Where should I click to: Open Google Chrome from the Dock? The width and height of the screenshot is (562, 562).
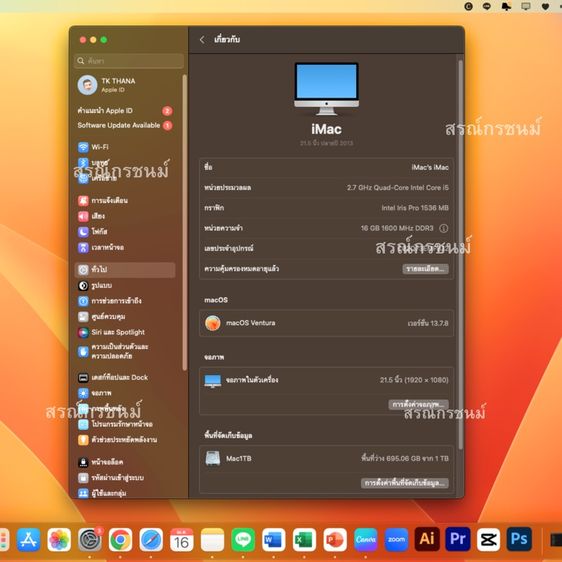pos(120,539)
